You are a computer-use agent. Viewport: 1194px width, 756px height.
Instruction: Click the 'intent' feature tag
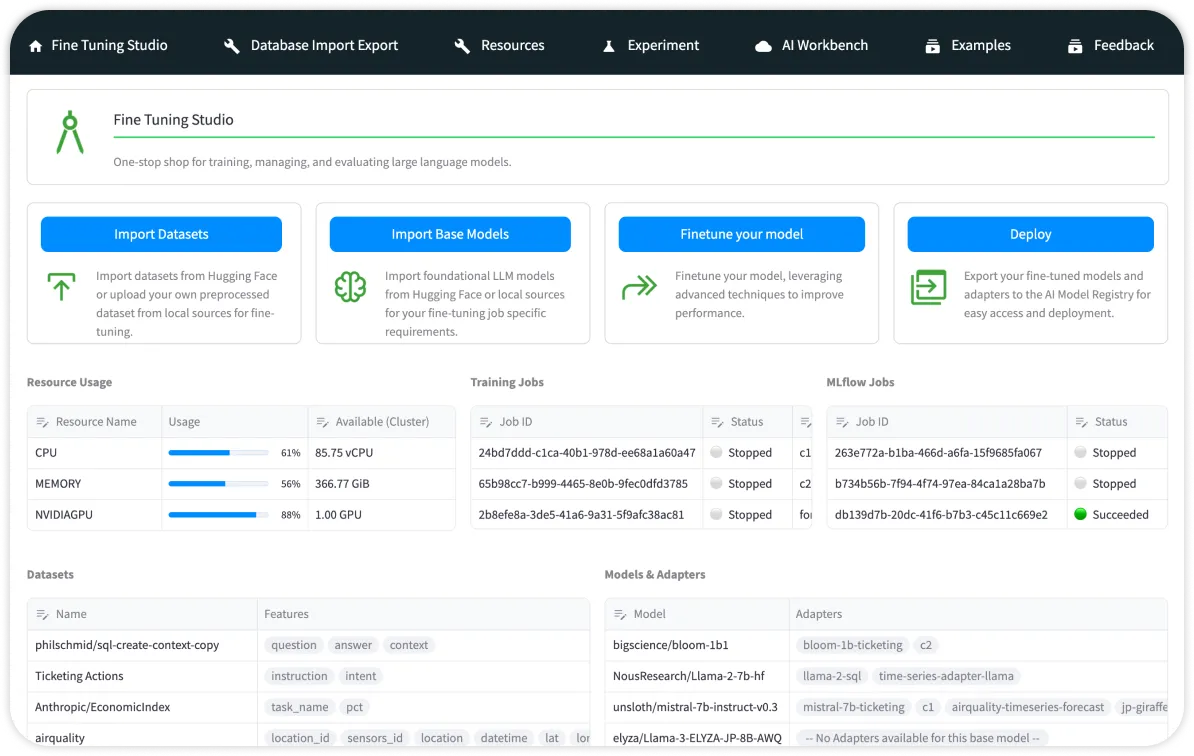click(360, 676)
